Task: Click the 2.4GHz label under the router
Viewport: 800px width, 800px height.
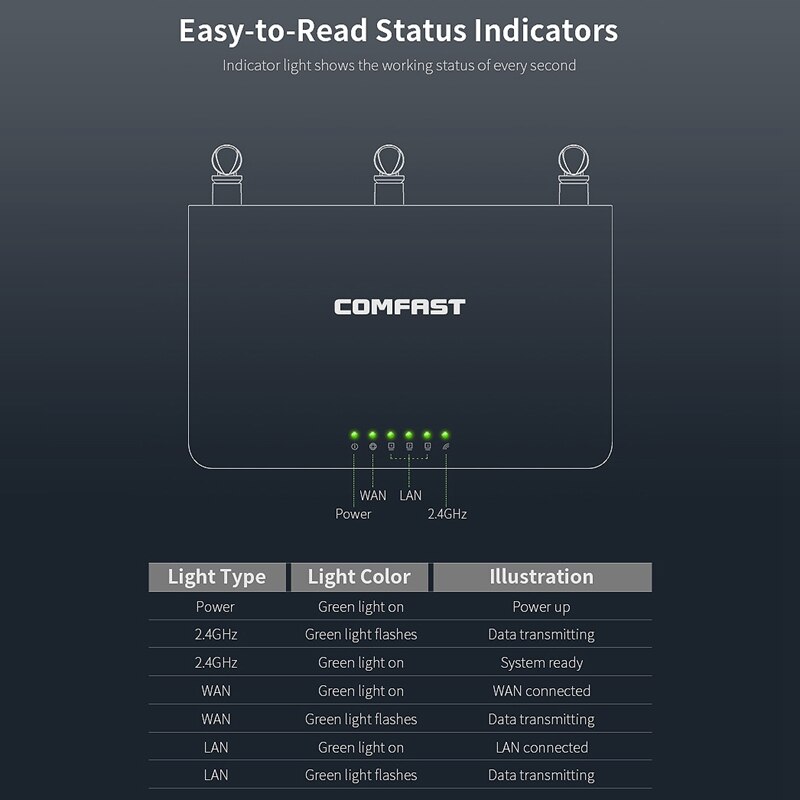Action: 447,514
